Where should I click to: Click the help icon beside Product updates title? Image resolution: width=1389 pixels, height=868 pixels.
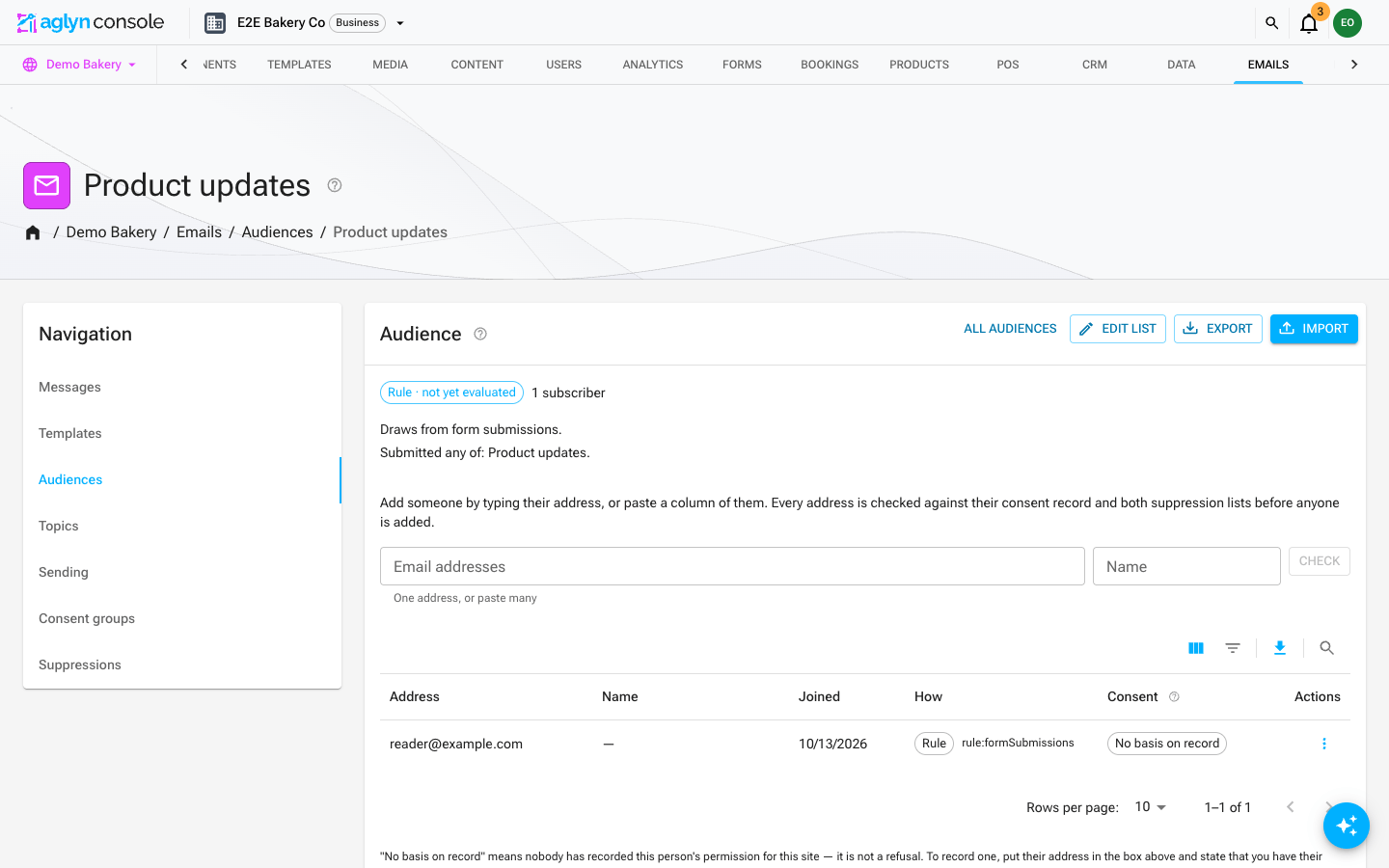pos(335,185)
